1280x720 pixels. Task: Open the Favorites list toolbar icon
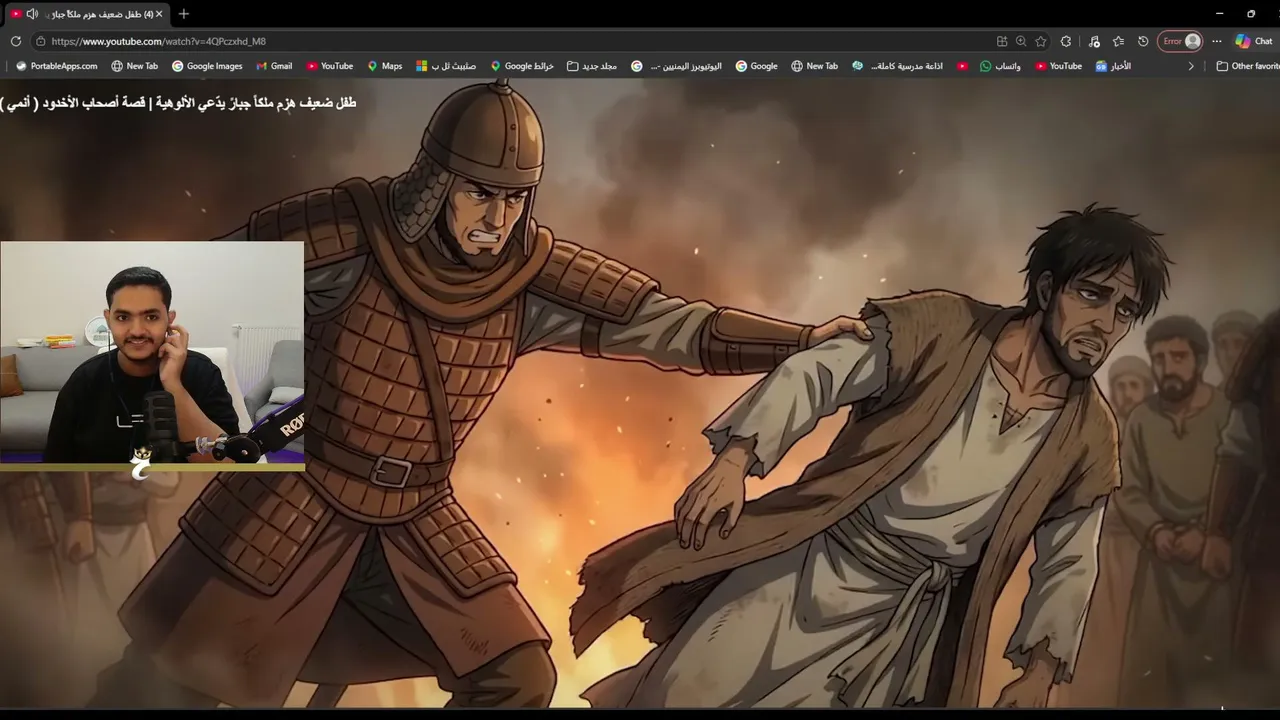1118,41
